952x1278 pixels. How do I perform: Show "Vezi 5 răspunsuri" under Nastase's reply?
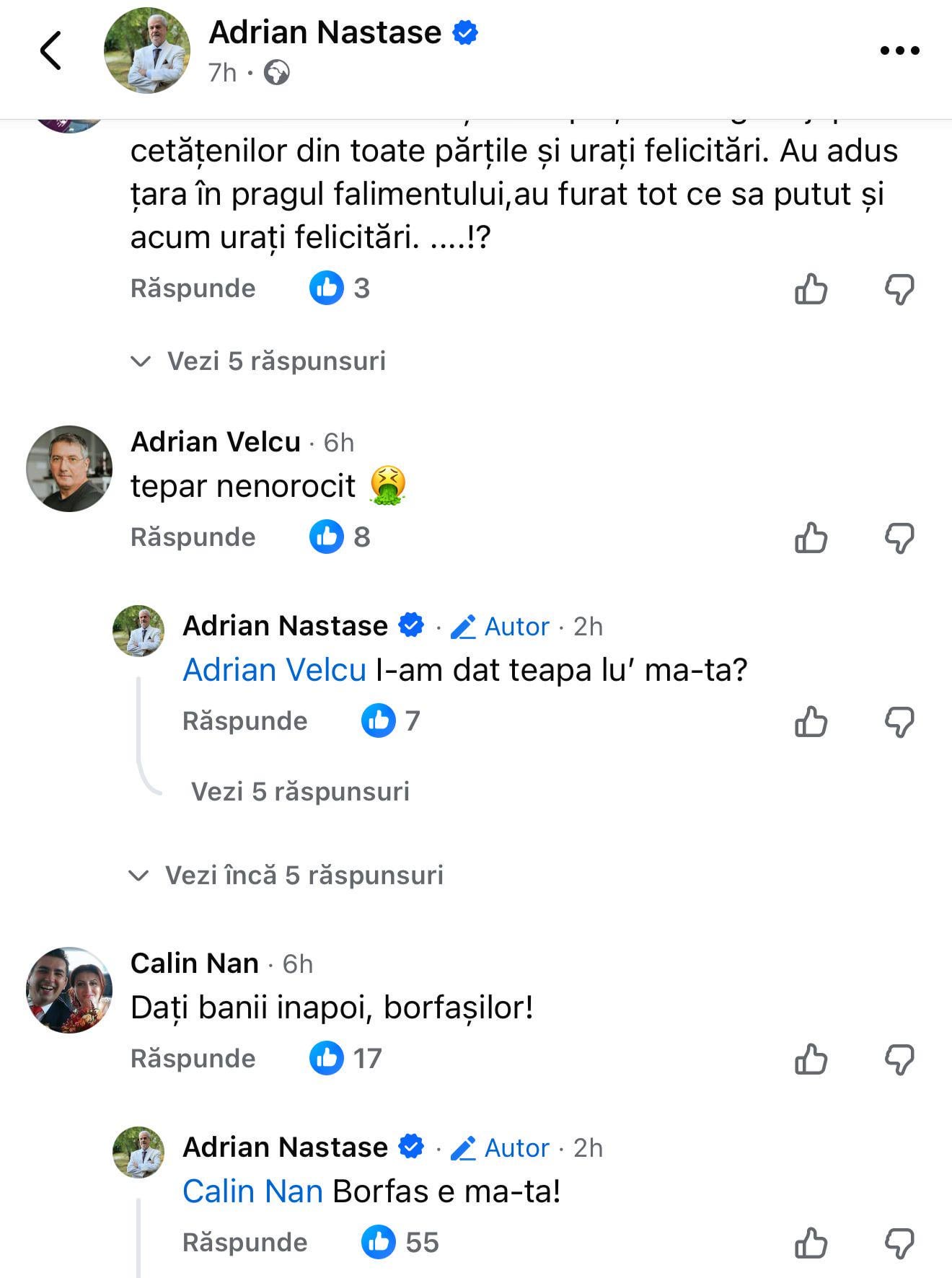(300, 792)
